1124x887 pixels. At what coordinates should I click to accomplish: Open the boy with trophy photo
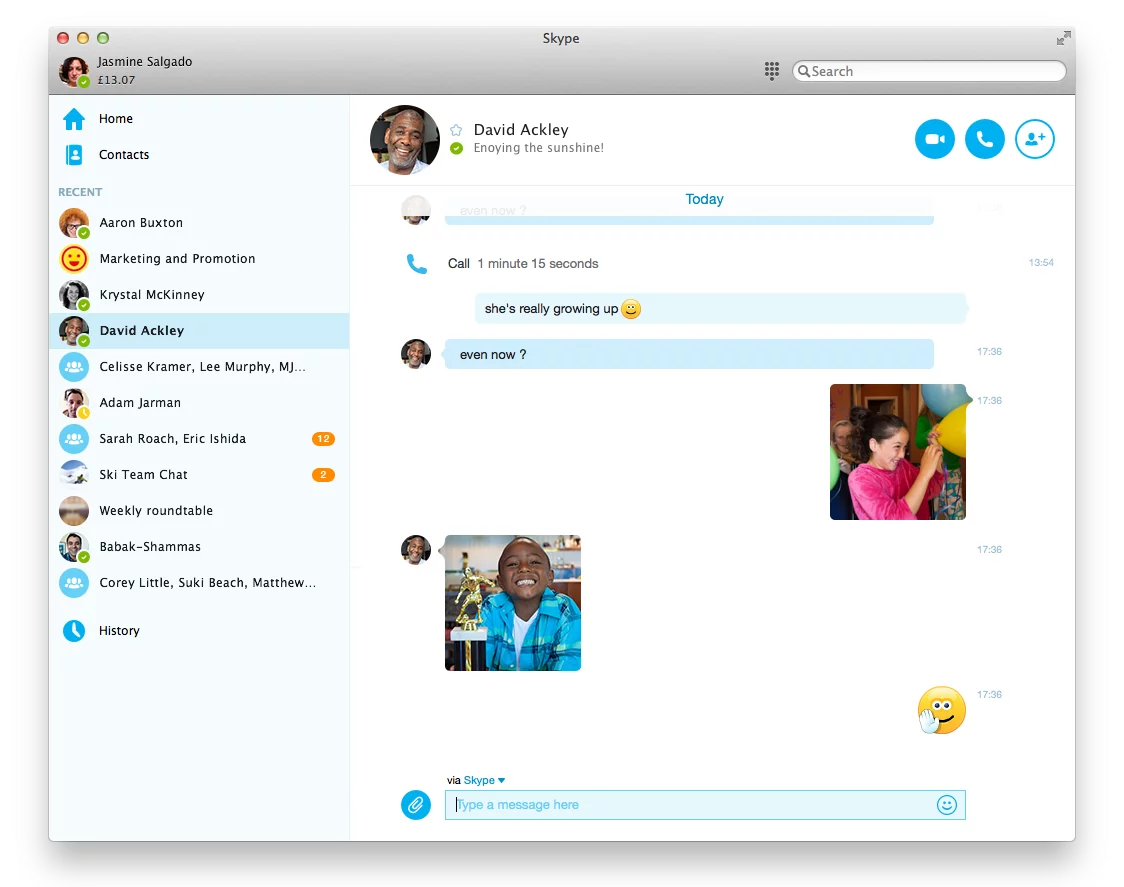pyautogui.click(x=513, y=603)
